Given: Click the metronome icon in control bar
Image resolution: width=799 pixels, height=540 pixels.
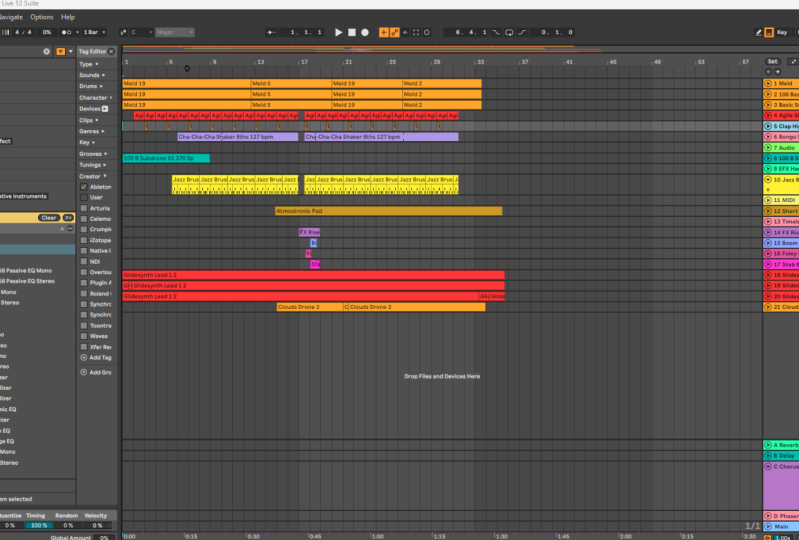Looking at the screenshot, I should click(x=66, y=32).
